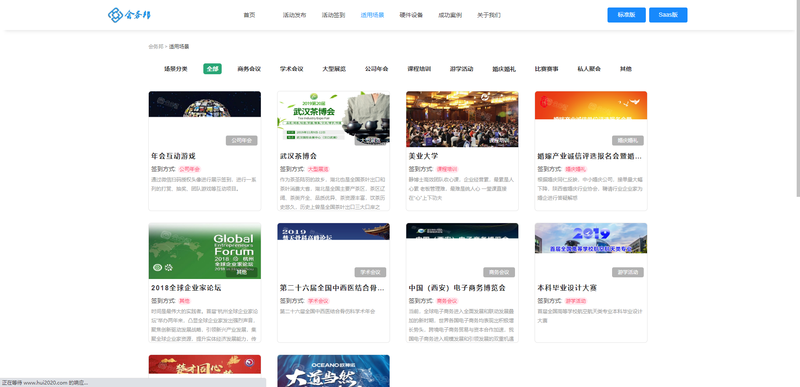Filter scenes by 比赛赛事
Viewport: 800px width, 387px height.
point(546,69)
